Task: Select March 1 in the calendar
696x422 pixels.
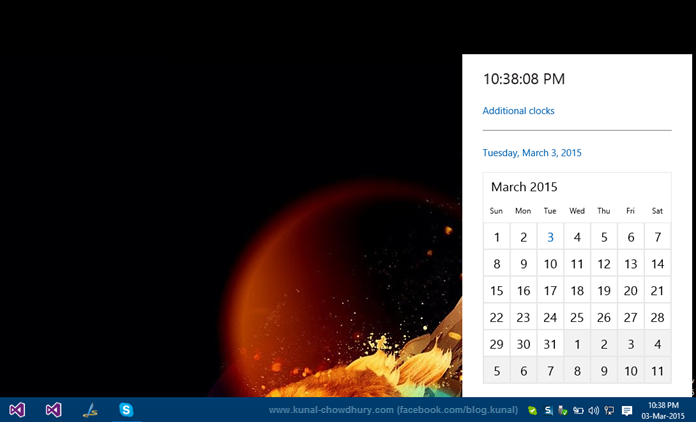Action: point(497,237)
